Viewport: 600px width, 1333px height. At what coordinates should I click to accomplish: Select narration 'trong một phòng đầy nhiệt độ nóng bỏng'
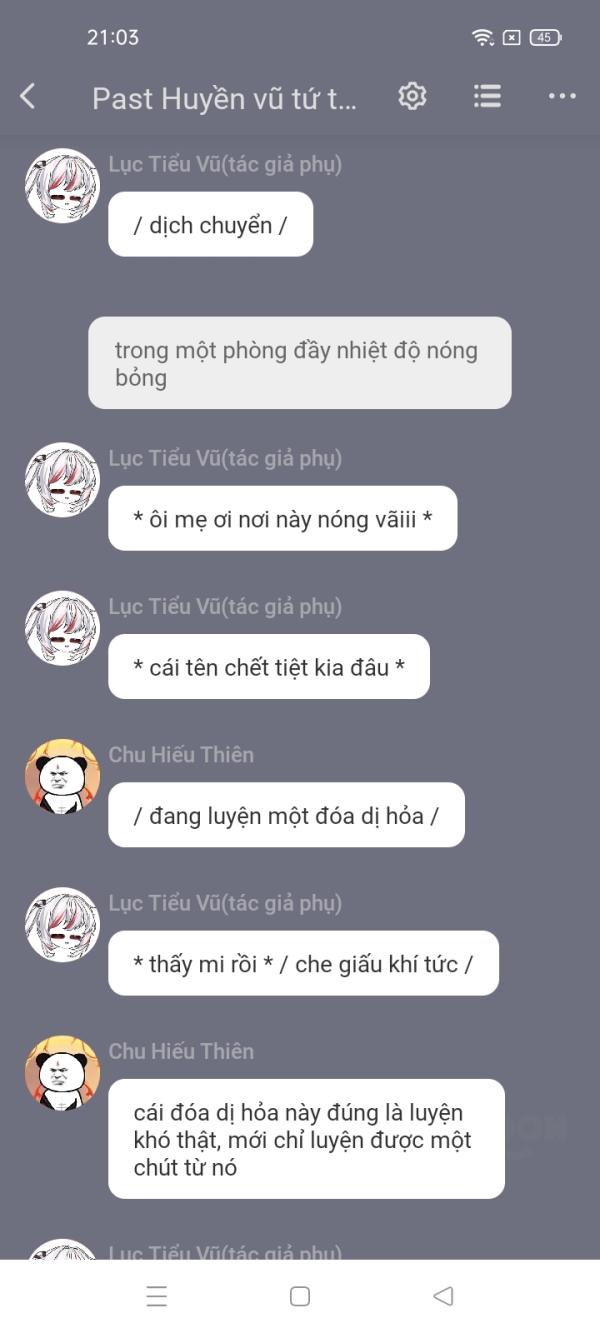(x=300, y=363)
